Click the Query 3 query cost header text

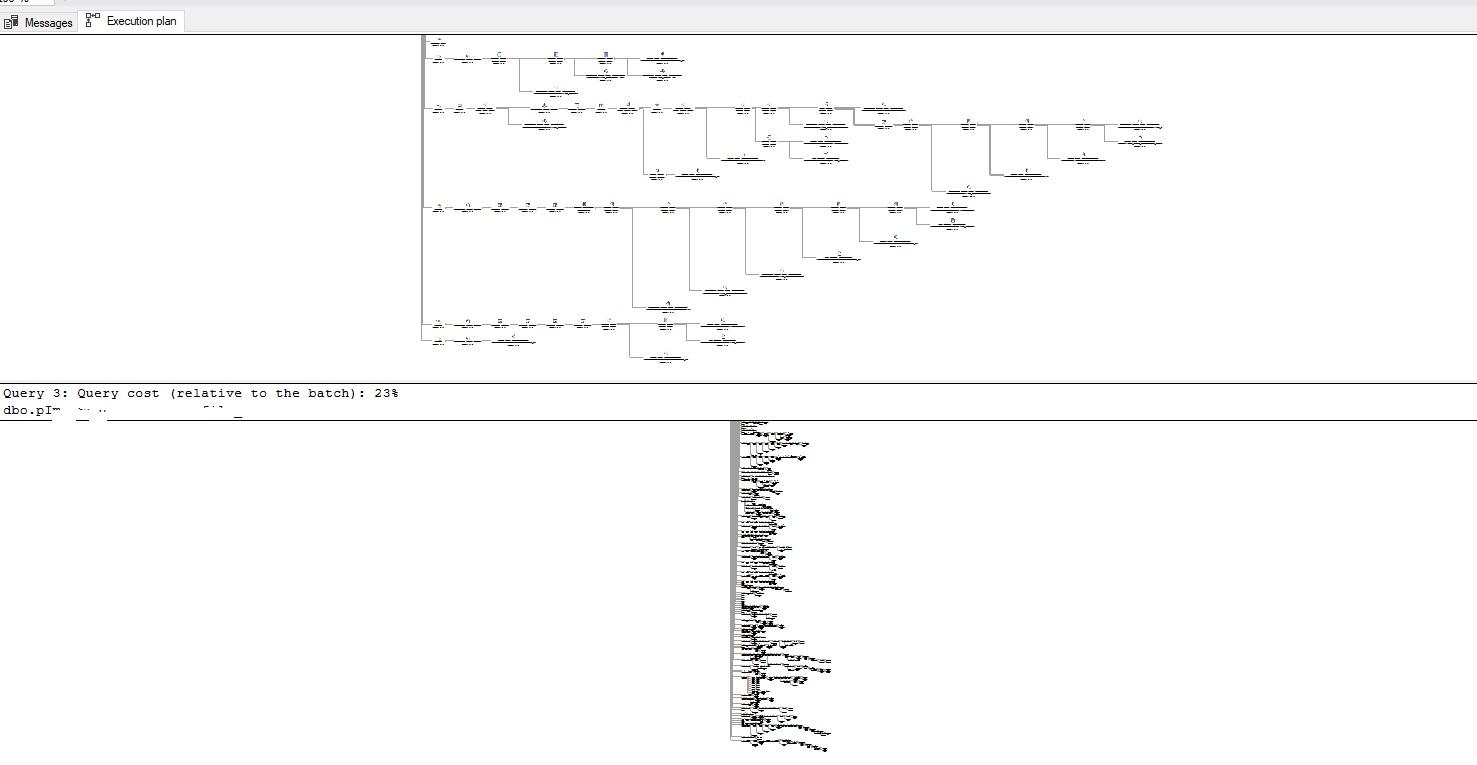(201, 393)
